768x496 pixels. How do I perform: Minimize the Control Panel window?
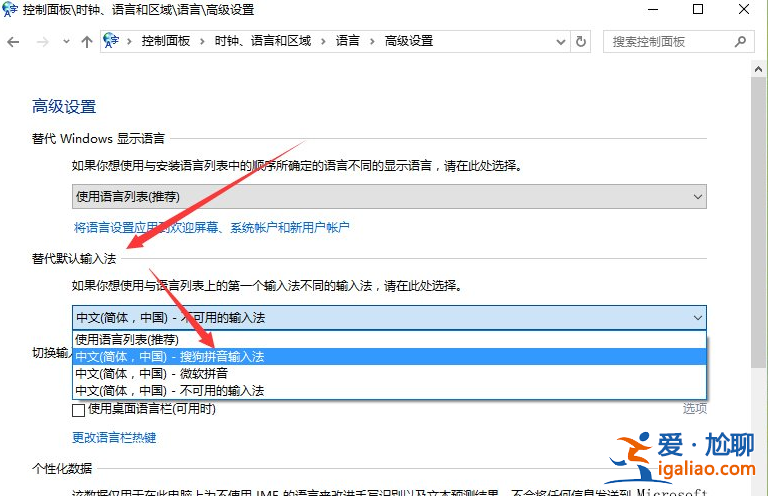pyautogui.click(x=653, y=9)
